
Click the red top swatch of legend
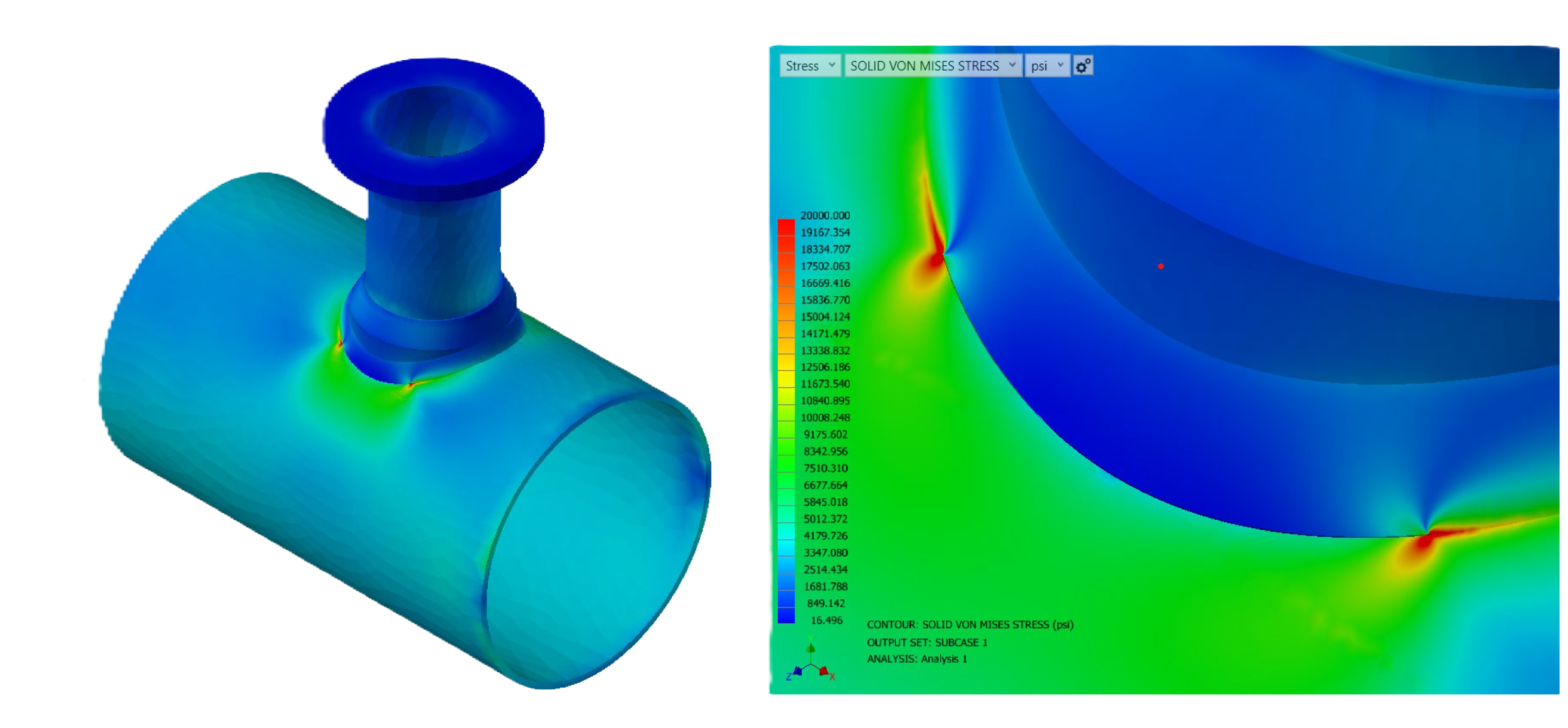[786, 227]
